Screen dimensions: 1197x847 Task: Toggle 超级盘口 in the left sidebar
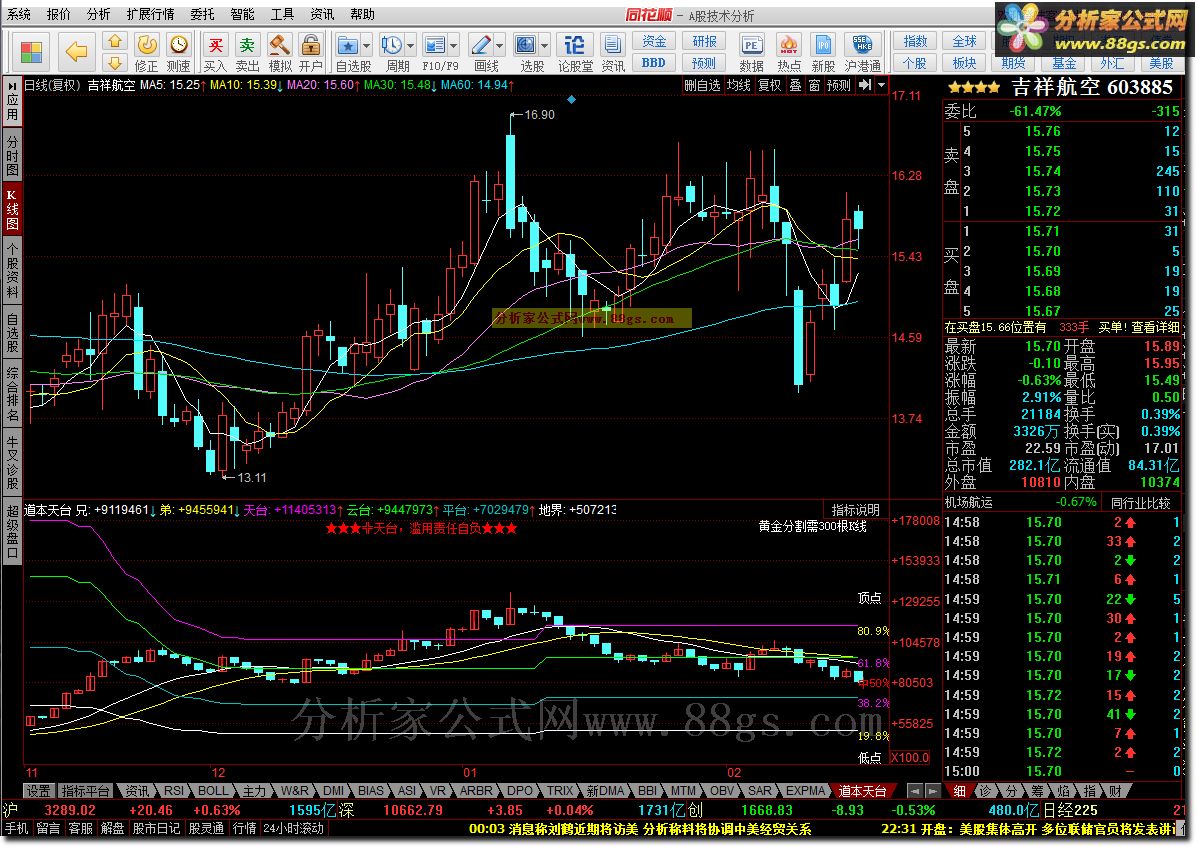tap(12, 531)
